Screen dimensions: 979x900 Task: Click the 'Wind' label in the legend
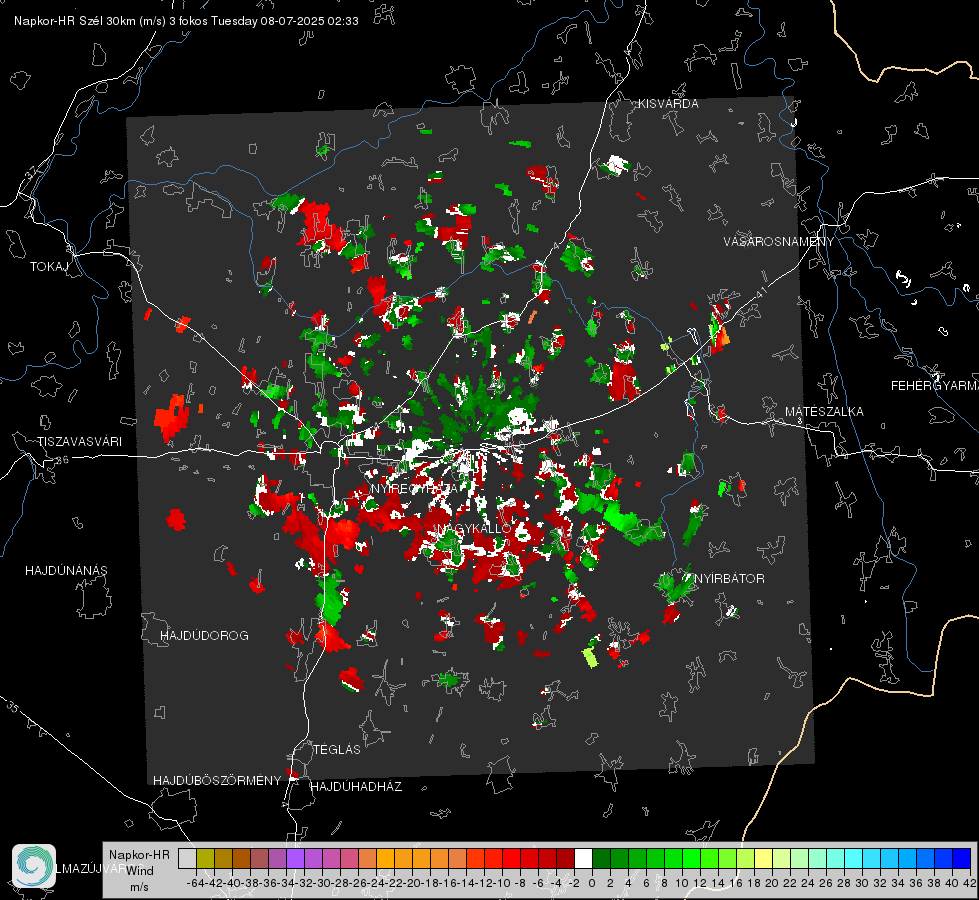[140, 871]
